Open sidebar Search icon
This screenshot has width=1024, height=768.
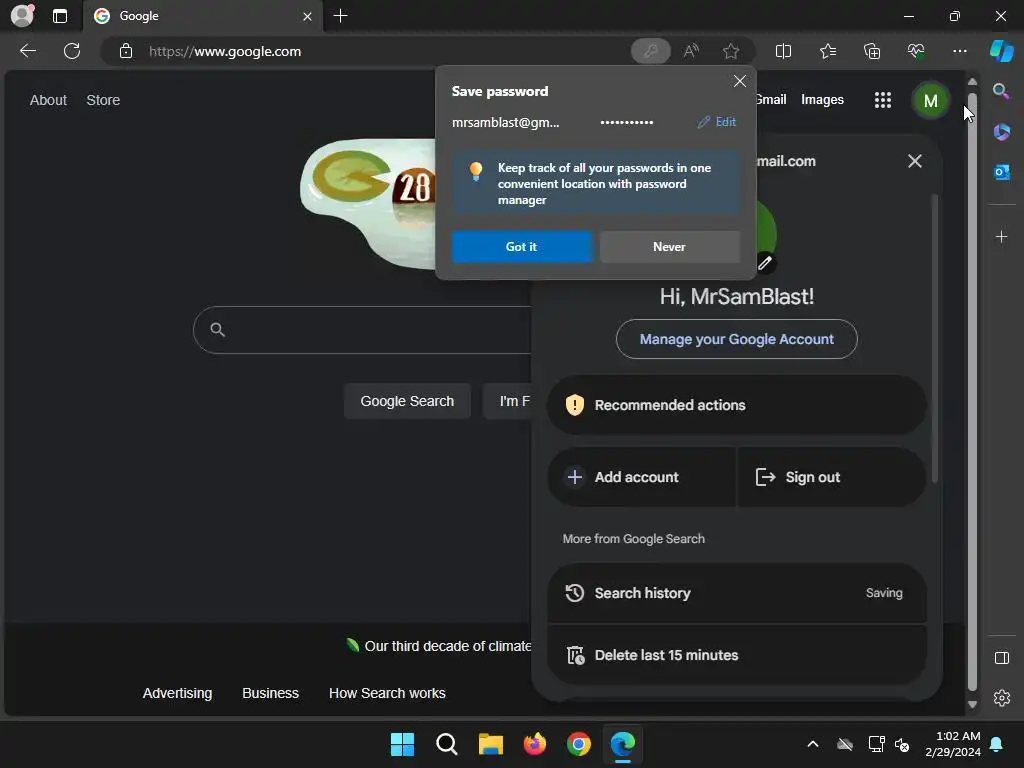click(x=1001, y=91)
